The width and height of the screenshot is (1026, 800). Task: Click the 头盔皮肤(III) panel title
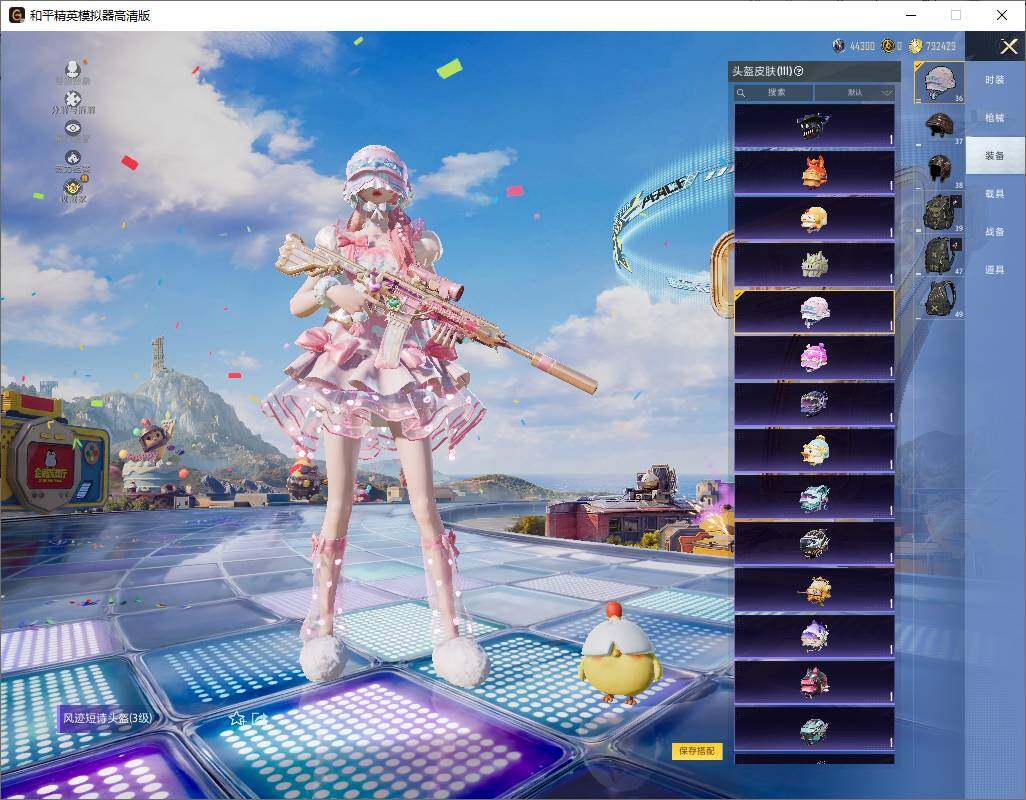pos(761,71)
